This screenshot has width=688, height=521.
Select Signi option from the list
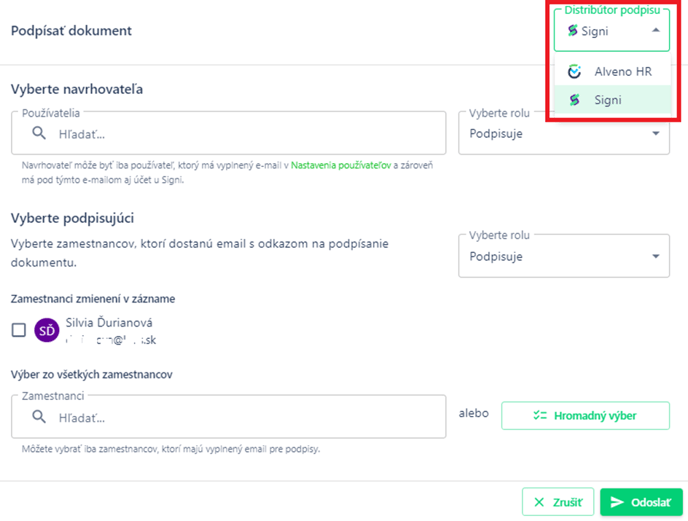pos(613,100)
